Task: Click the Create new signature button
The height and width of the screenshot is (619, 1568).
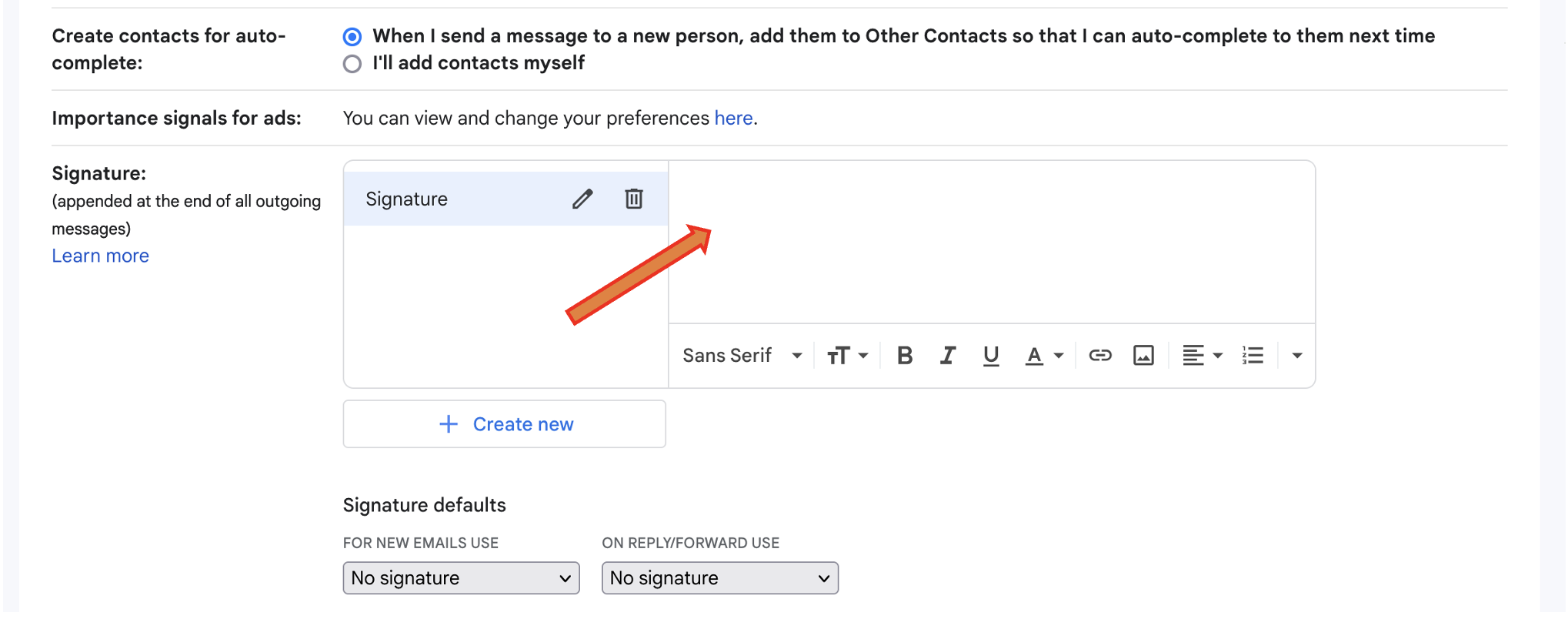Action: [x=505, y=424]
